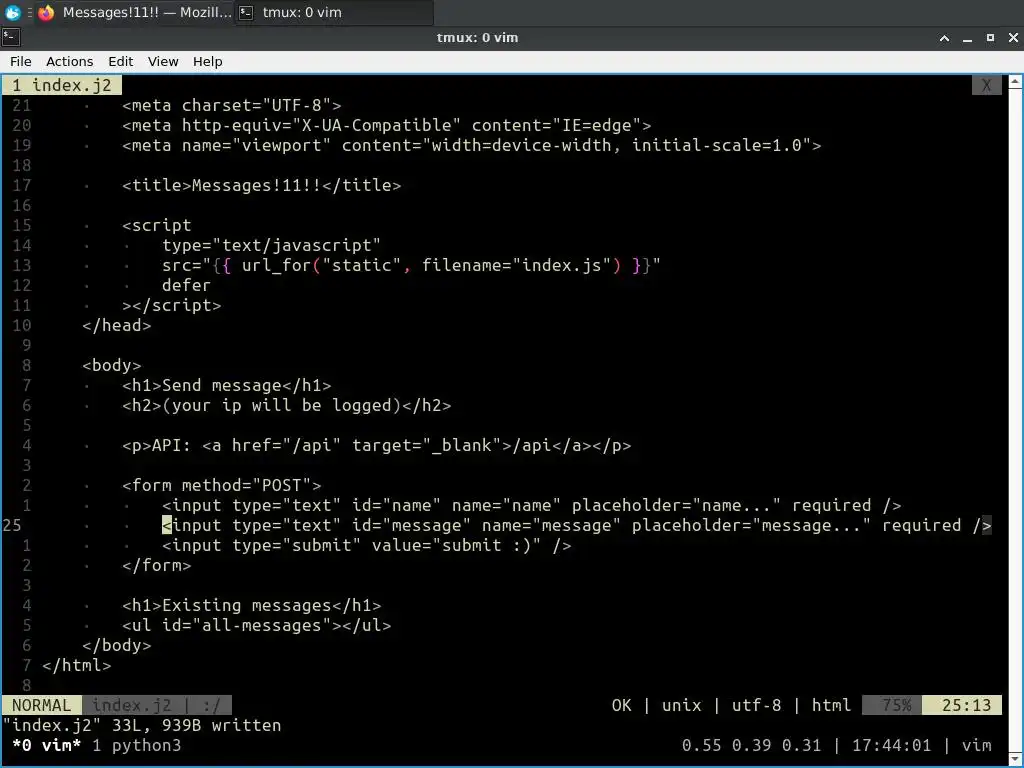
Task: Click the OK status indicator
Action: pyautogui.click(x=621, y=705)
